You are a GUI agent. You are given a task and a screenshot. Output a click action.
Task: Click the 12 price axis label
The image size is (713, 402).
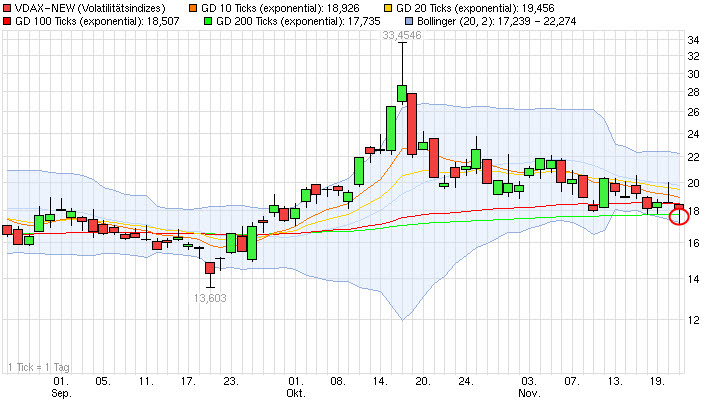click(x=693, y=320)
